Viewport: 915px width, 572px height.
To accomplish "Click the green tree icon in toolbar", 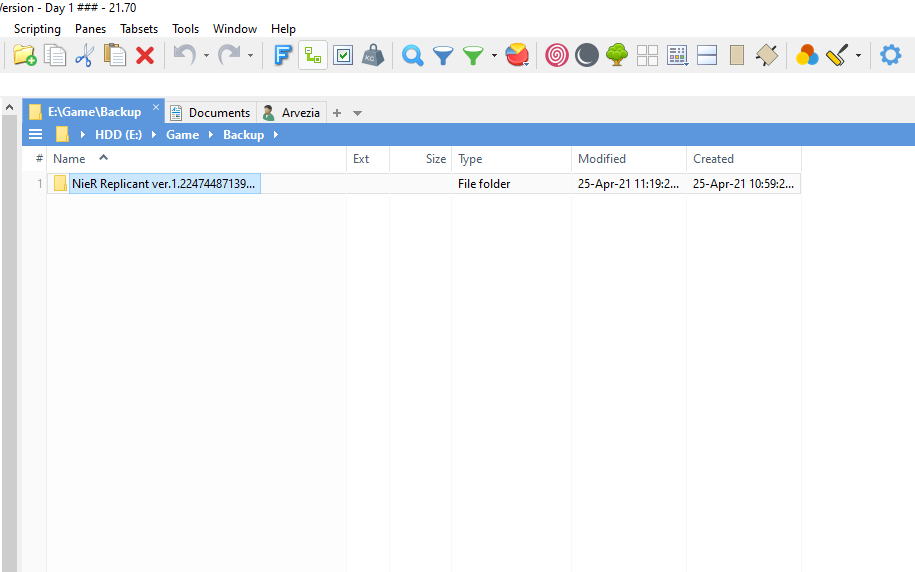I will (x=617, y=56).
